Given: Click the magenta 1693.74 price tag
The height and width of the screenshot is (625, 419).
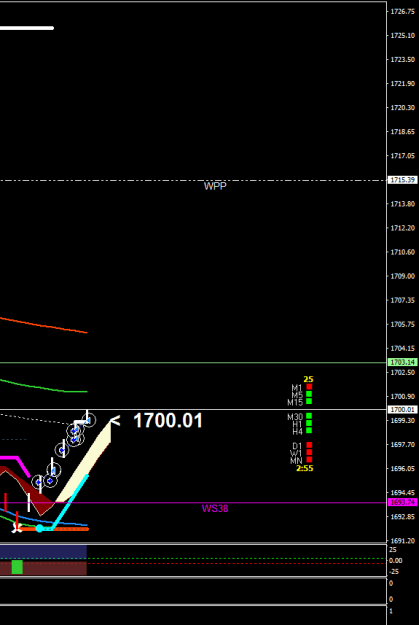Looking at the screenshot, I should coord(402,503).
